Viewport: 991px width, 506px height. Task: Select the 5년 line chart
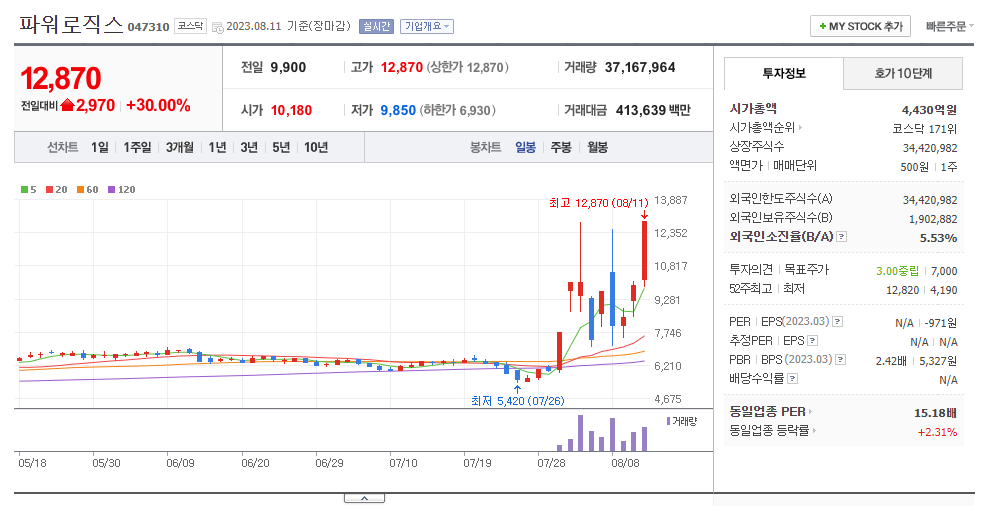point(281,147)
